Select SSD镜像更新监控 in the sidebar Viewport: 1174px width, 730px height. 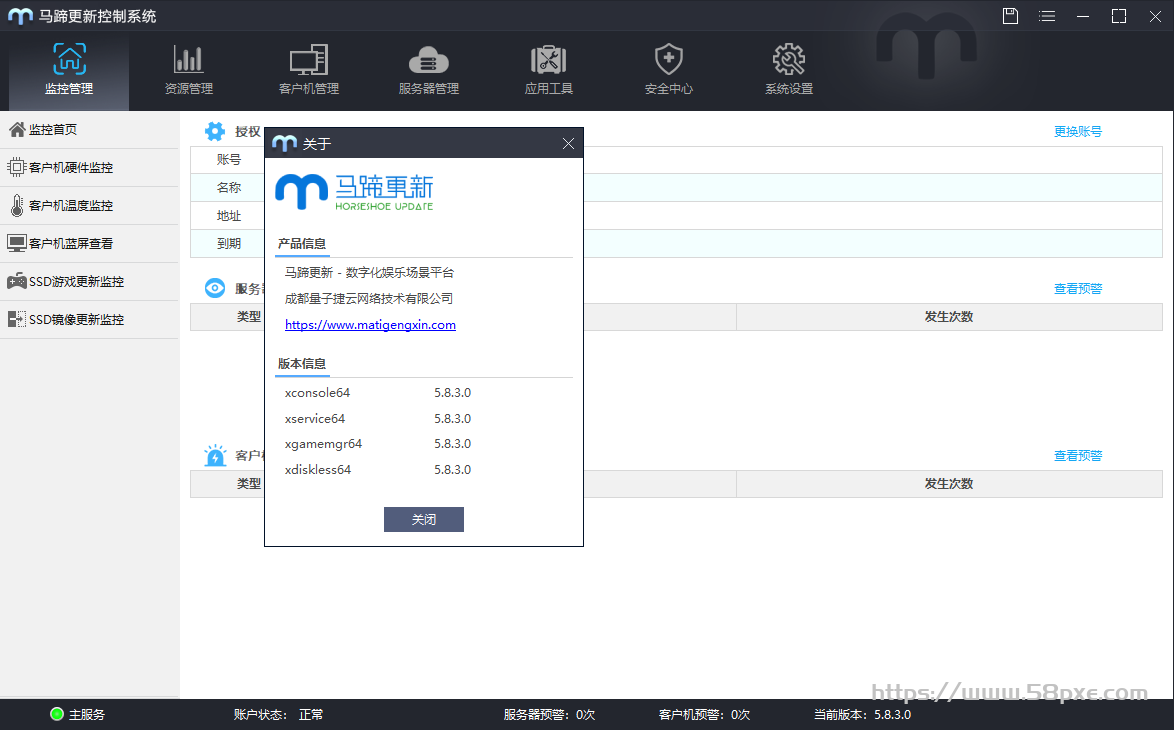pyautogui.click(x=89, y=320)
